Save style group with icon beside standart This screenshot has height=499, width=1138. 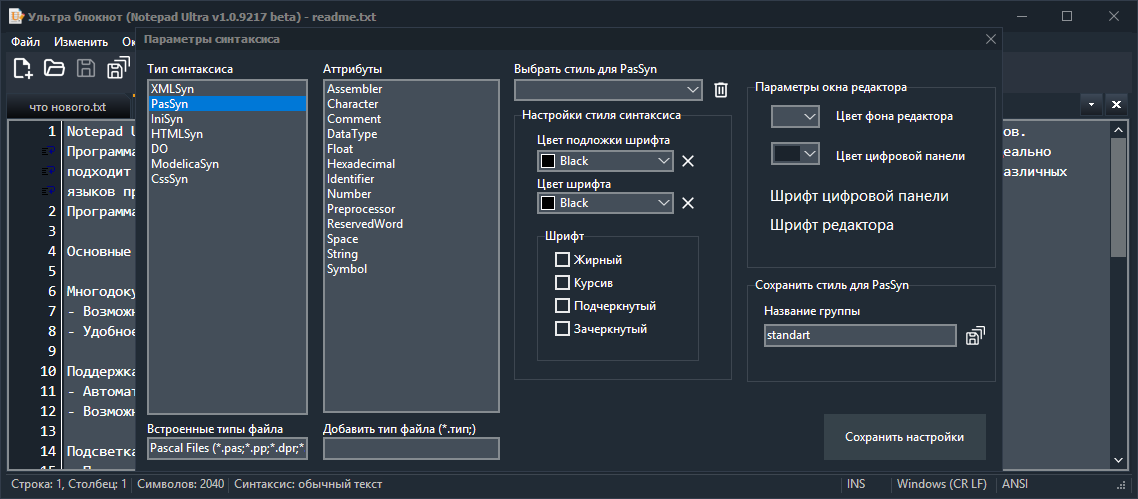click(976, 336)
